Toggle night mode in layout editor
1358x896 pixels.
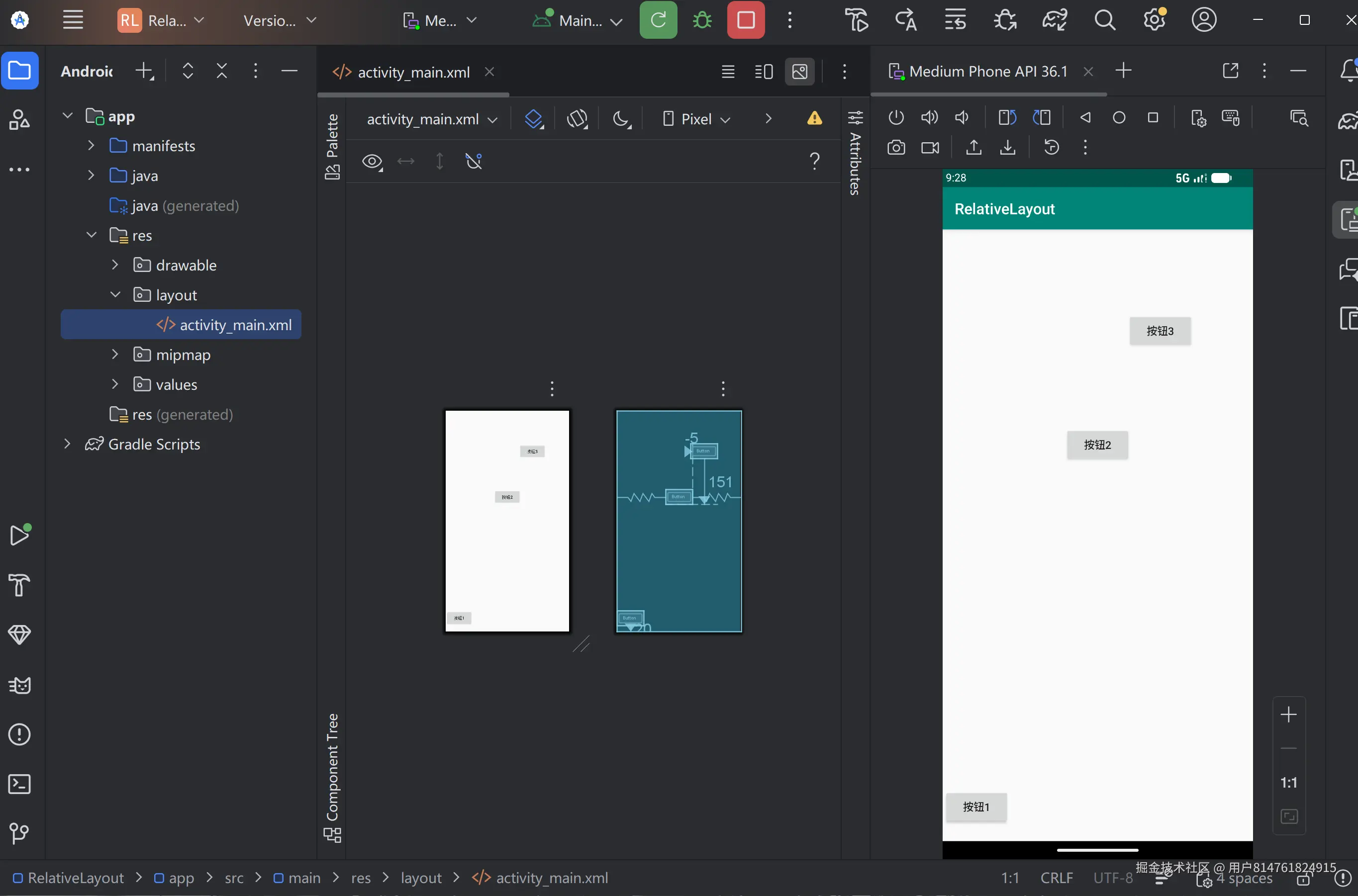[x=621, y=119]
